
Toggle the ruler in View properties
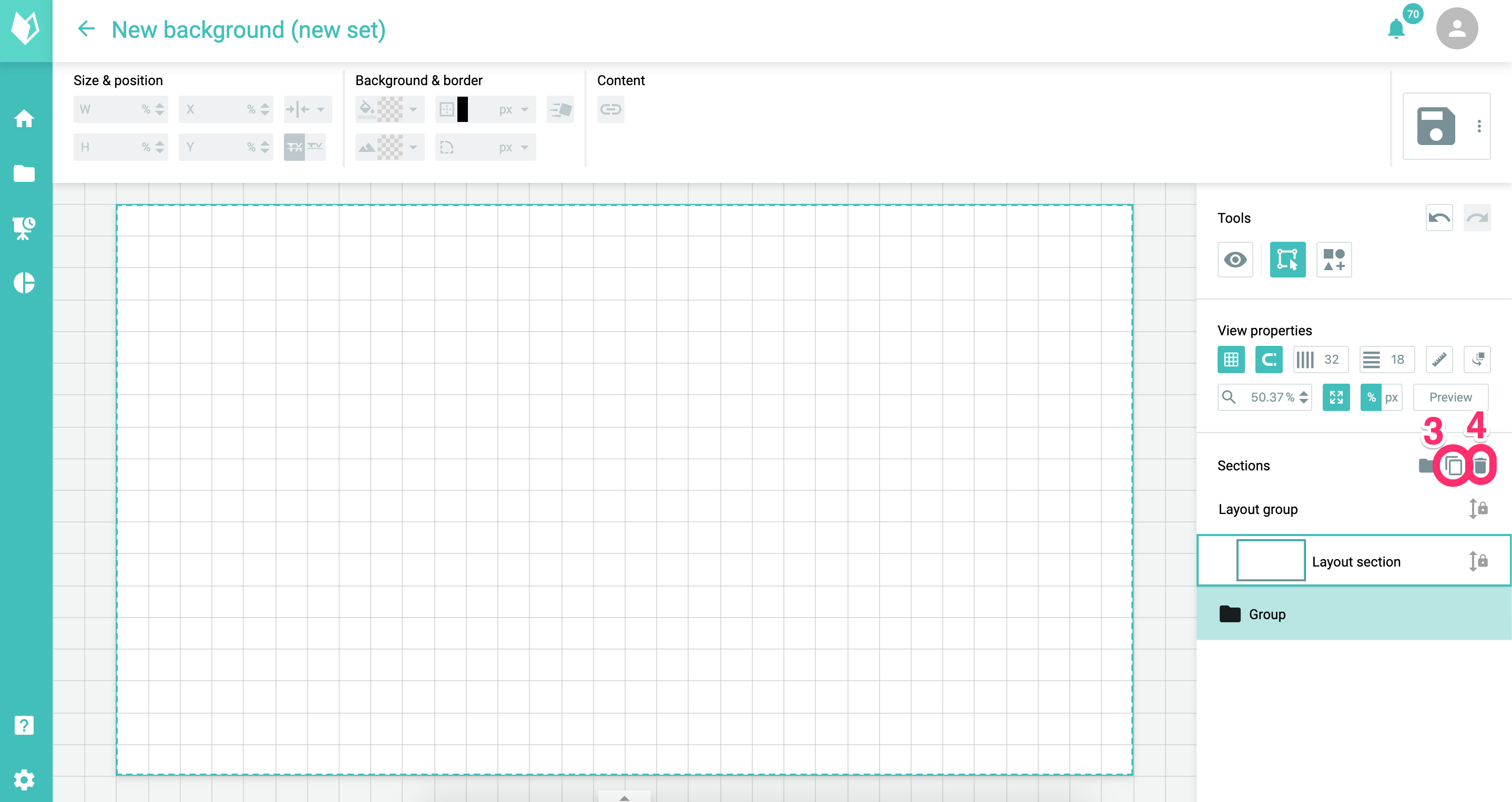click(x=1438, y=359)
